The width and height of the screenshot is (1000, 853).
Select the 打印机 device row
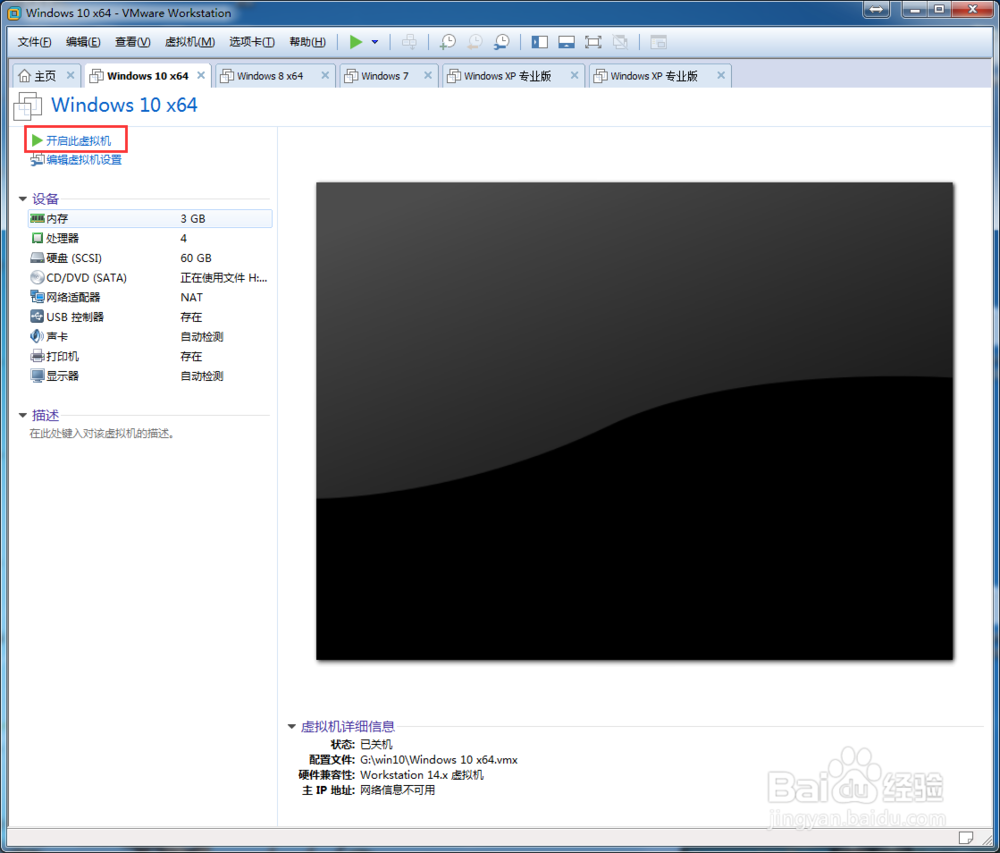[x=151, y=356]
